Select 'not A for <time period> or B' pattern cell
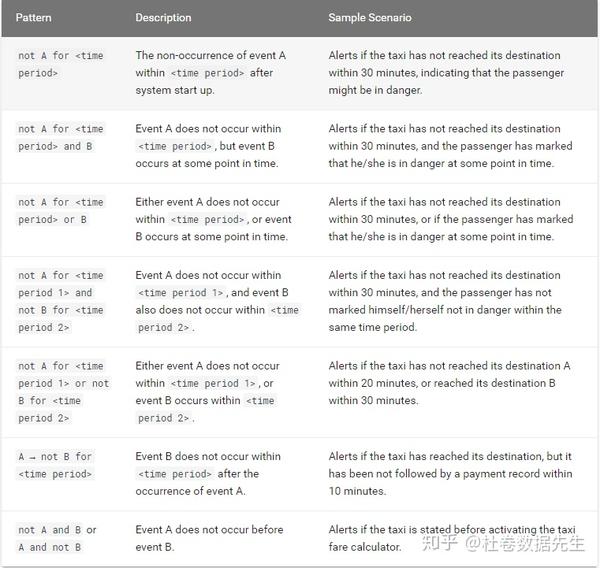Screen dimensions: 600x568 tap(60, 211)
